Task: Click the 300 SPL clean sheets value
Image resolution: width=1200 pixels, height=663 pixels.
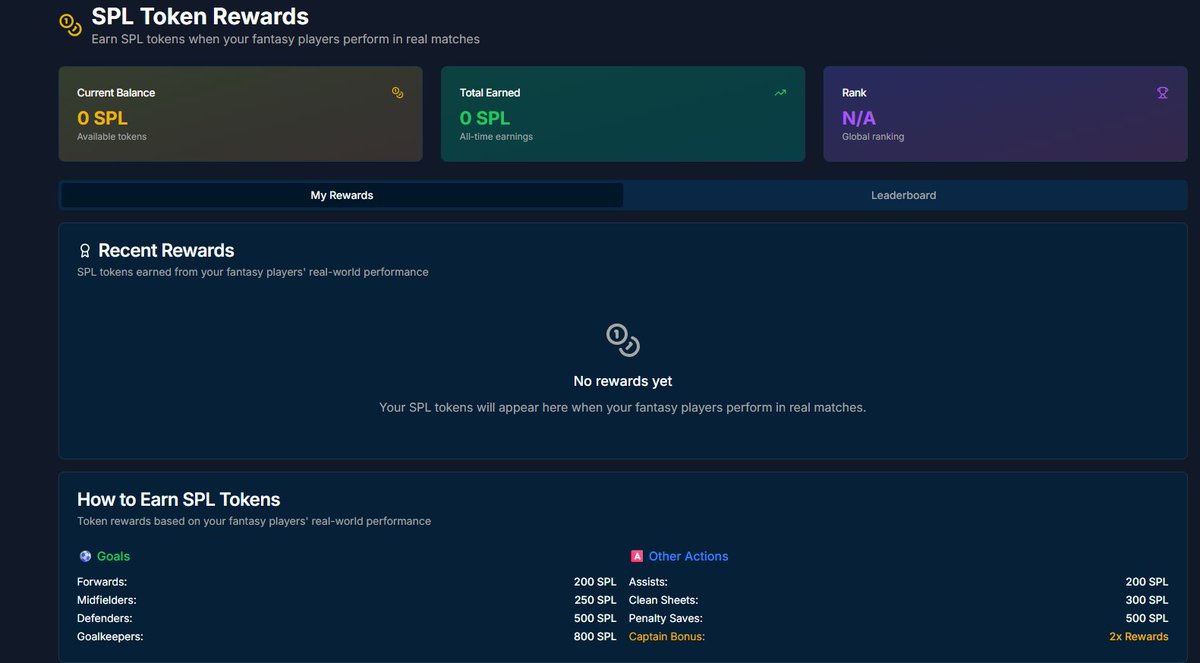Action: coord(1147,600)
